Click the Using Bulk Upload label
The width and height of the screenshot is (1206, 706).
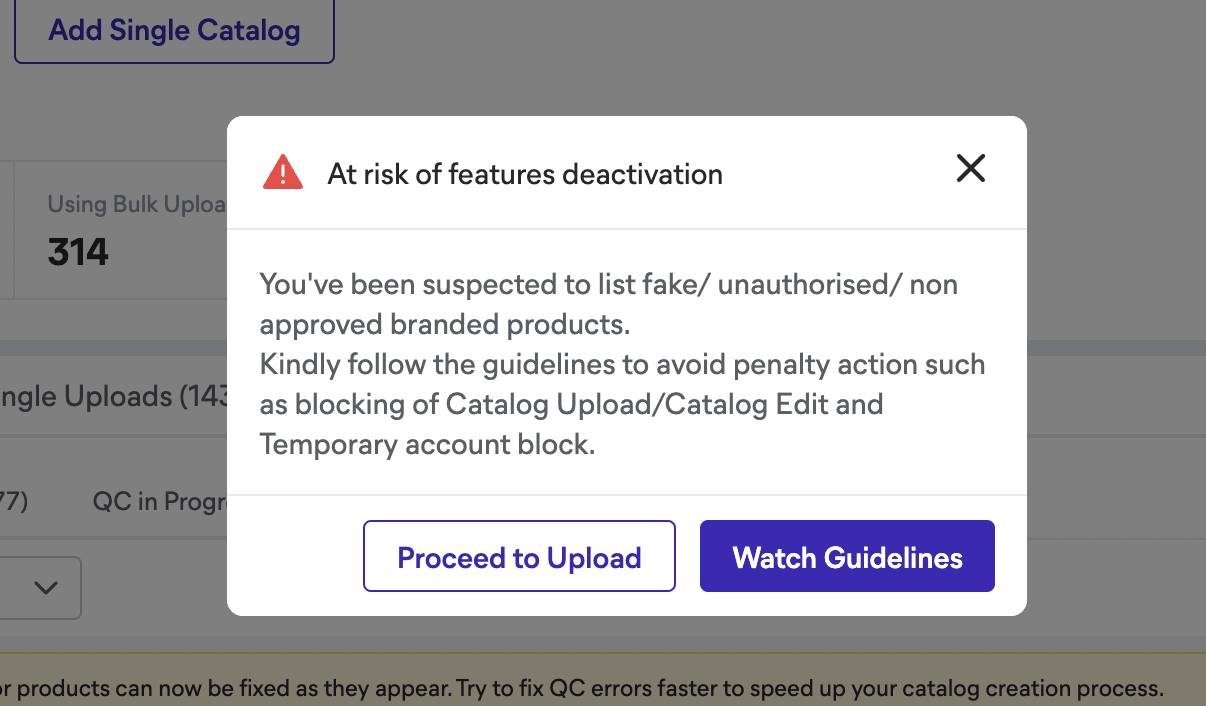(x=136, y=204)
